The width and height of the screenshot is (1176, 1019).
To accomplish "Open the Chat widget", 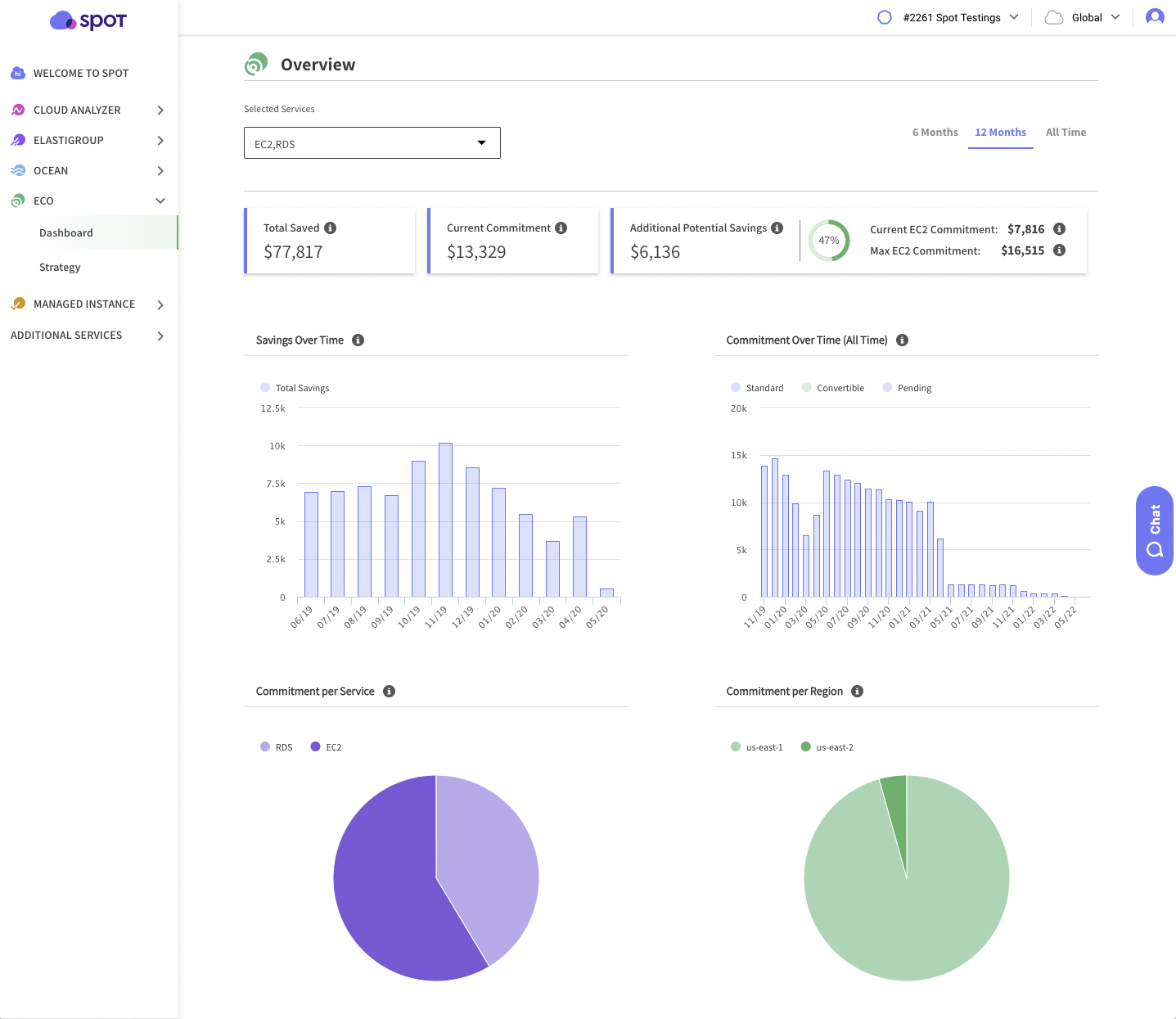I will pos(1154,530).
